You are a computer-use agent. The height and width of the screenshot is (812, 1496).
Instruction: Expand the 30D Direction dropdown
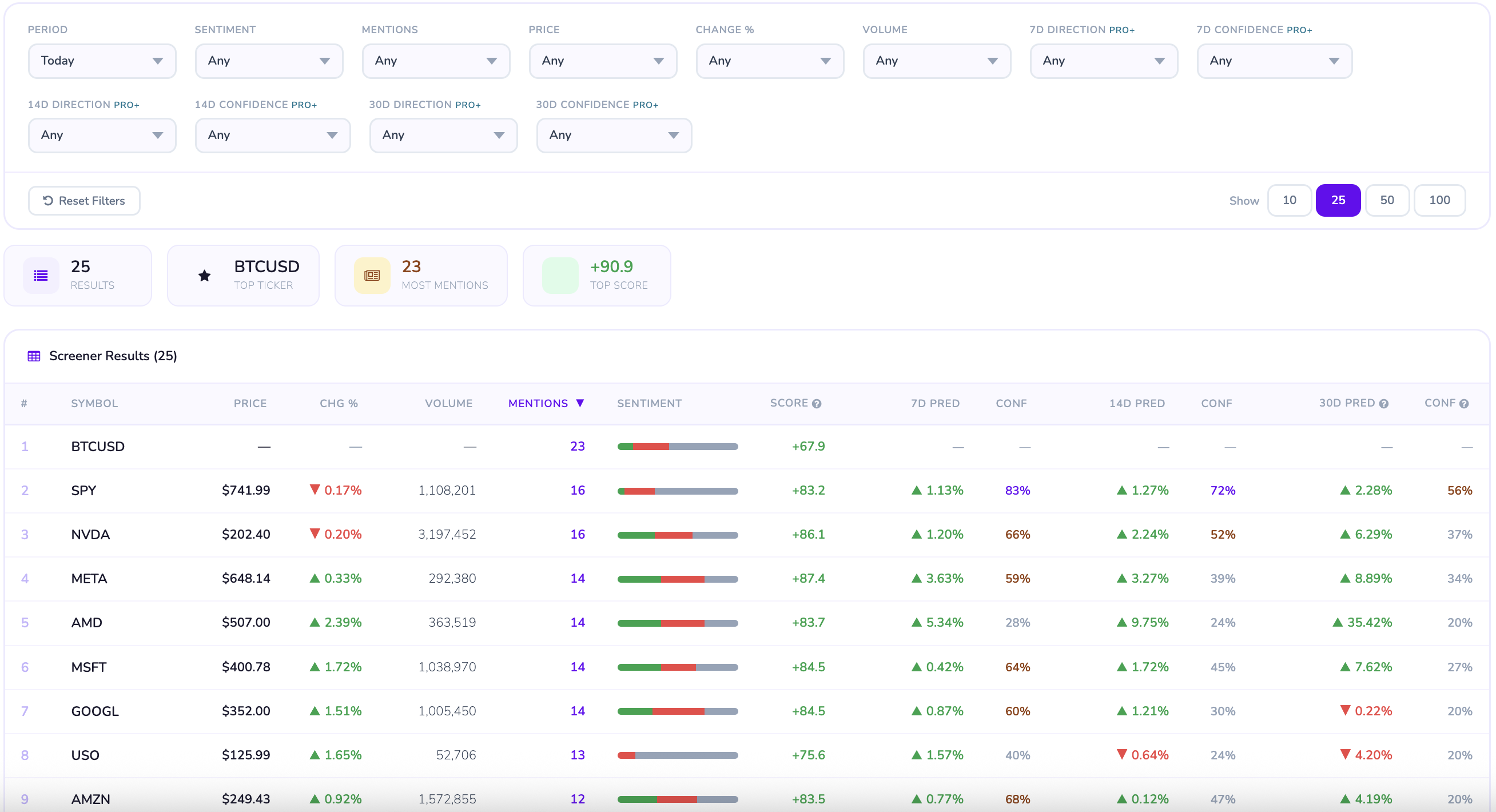tap(444, 136)
